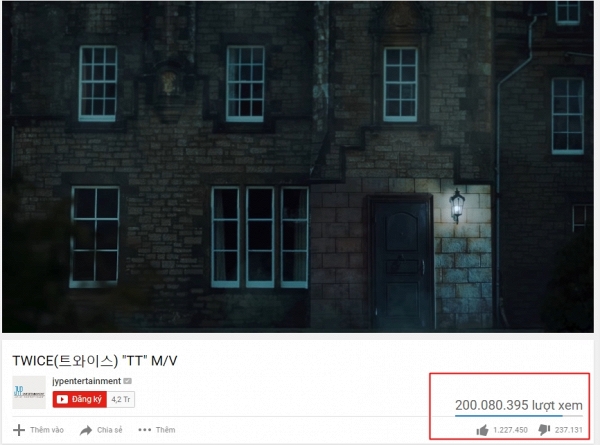Open the jypentertainment channel avatar
600x445 pixels.
pos(29,392)
